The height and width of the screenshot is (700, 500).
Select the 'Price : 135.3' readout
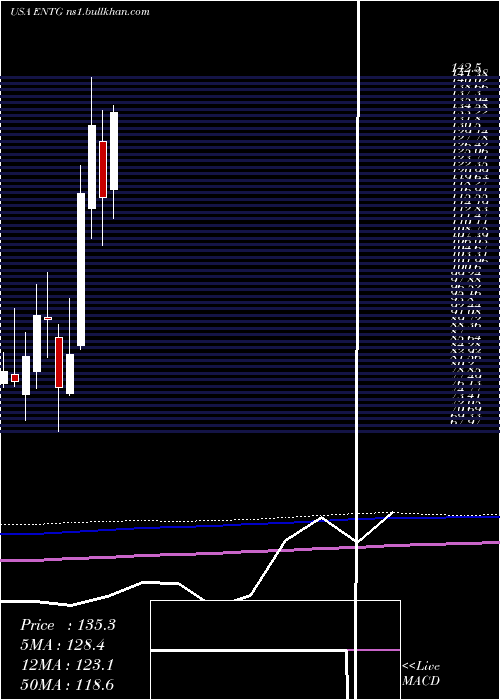click(68, 625)
